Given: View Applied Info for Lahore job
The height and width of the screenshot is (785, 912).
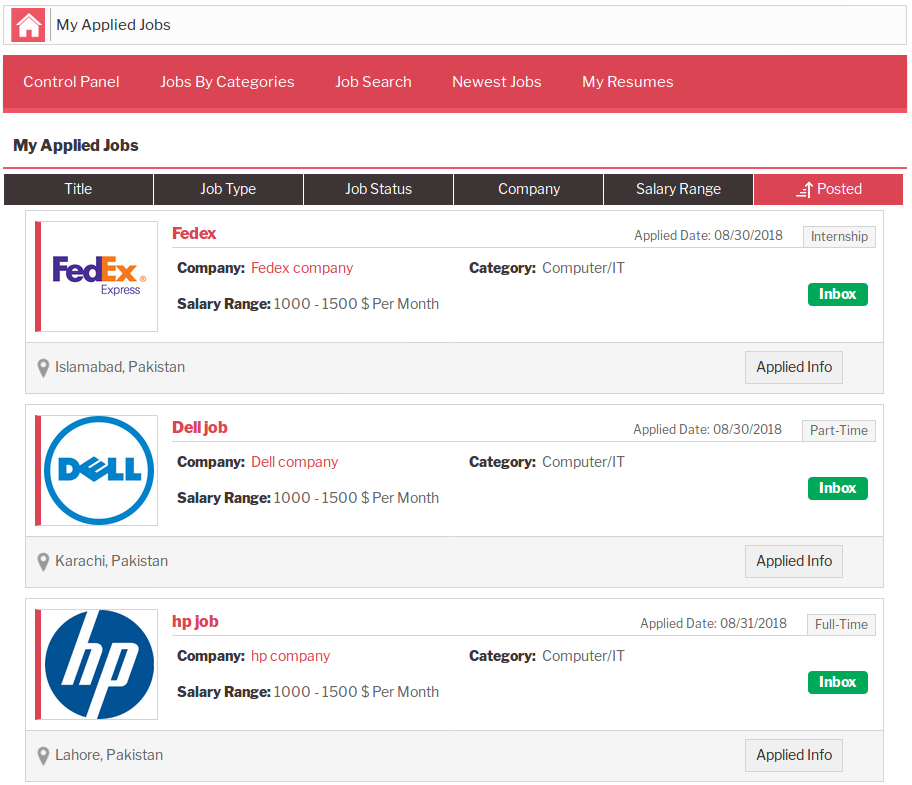Looking at the screenshot, I should 793,755.
